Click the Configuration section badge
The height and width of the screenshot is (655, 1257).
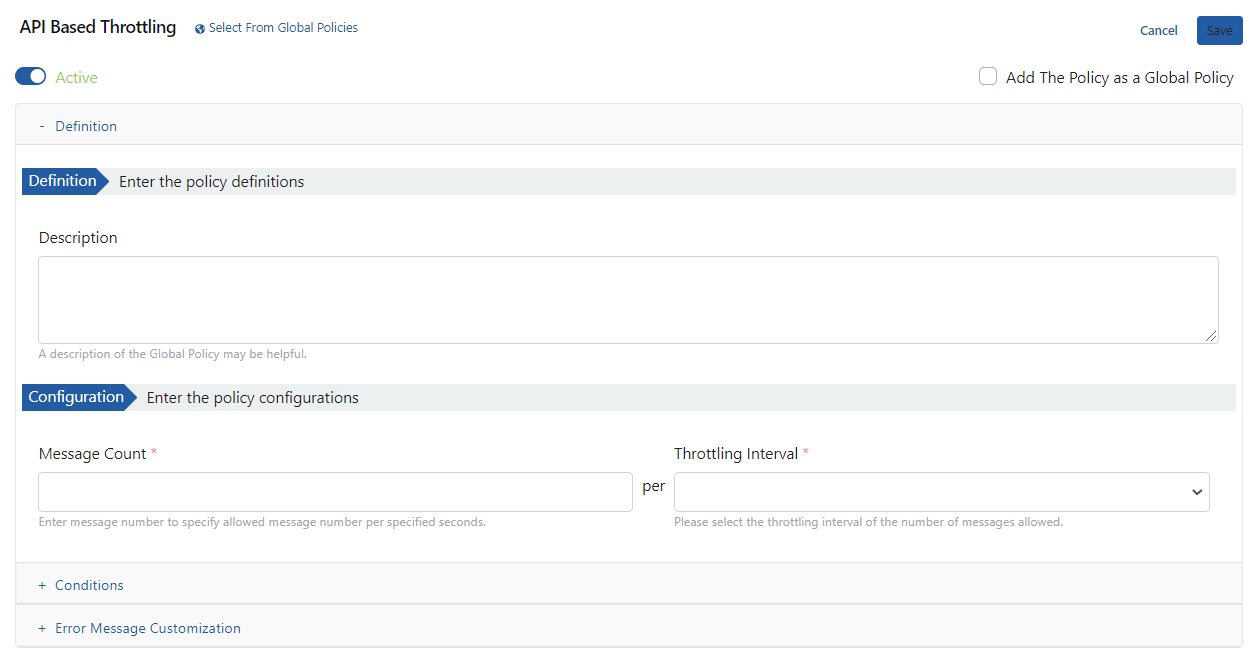pos(77,397)
